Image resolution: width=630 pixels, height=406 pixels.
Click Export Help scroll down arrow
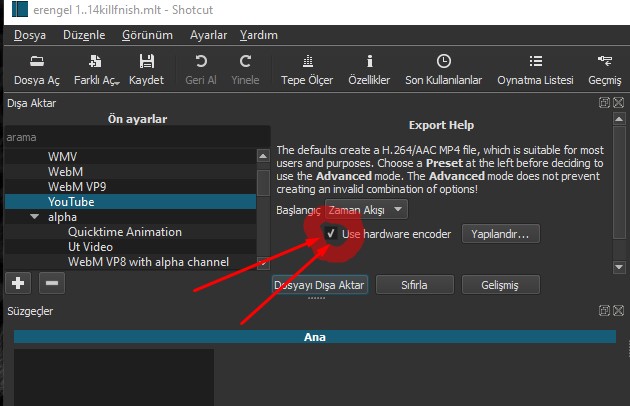pyautogui.click(x=619, y=267)
